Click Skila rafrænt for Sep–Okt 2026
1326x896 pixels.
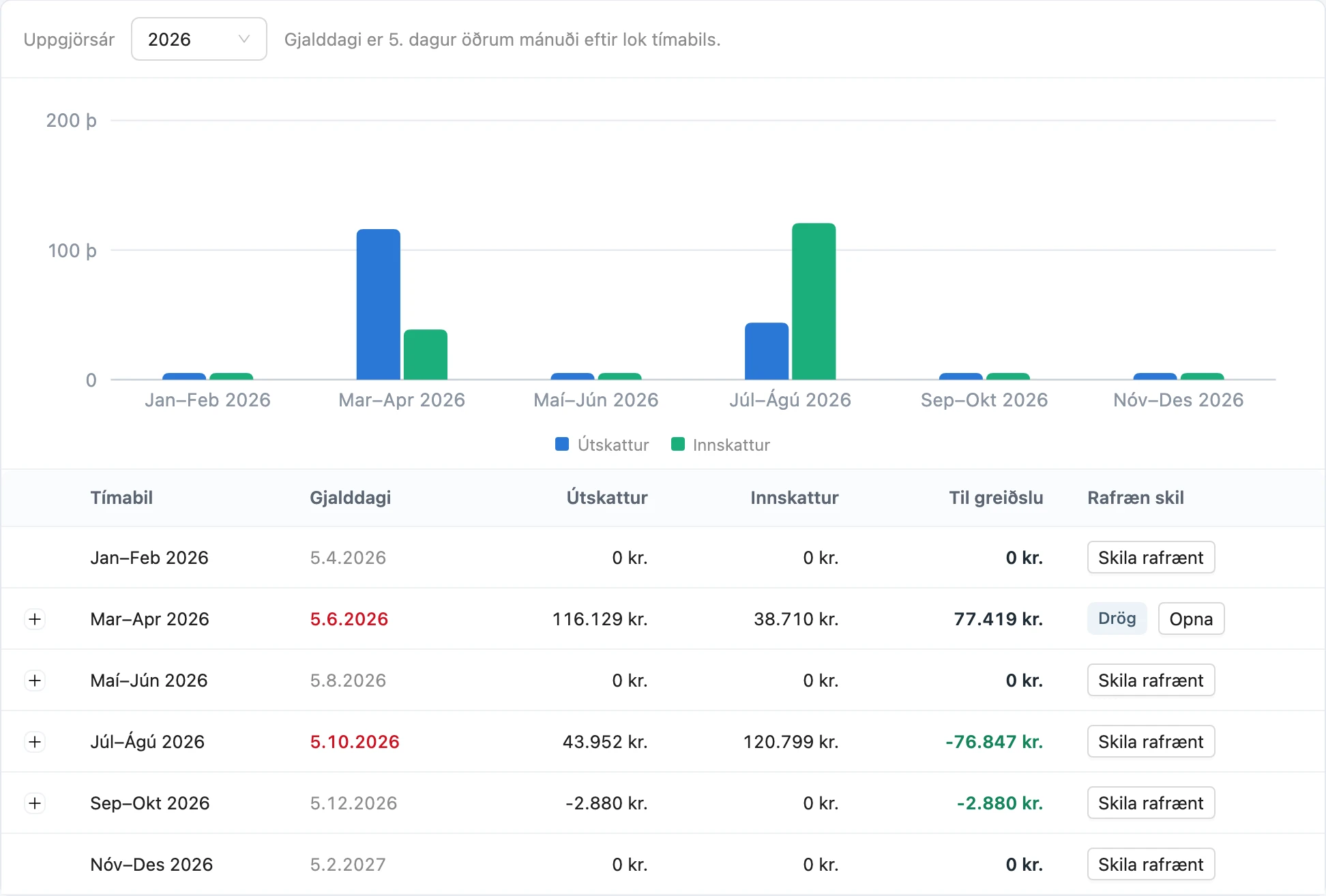pos(1151,803)
